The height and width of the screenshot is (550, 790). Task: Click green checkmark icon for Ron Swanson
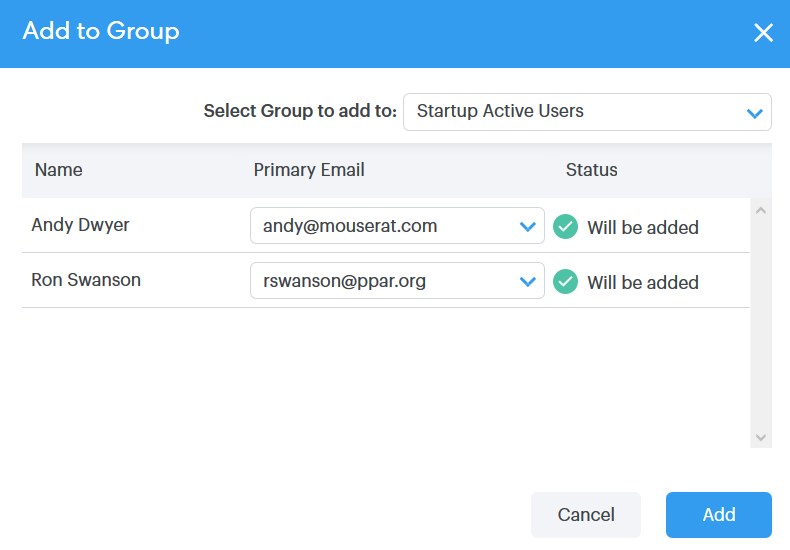pos(565,282)
